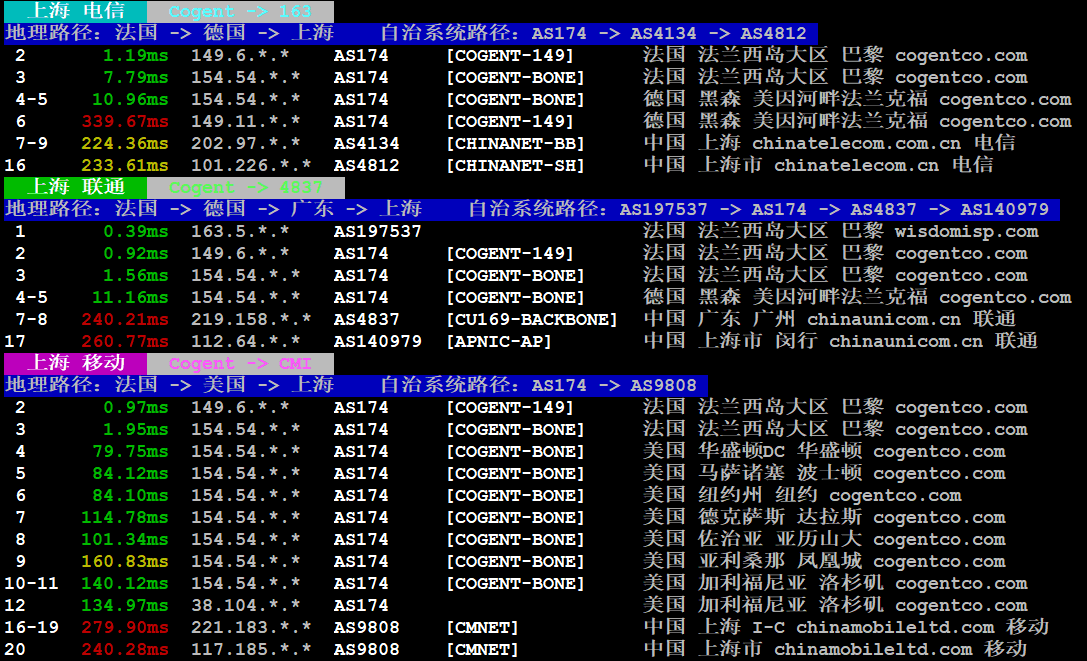
Task: Click the 上海 电信 header label
Action: click(75, 11)
